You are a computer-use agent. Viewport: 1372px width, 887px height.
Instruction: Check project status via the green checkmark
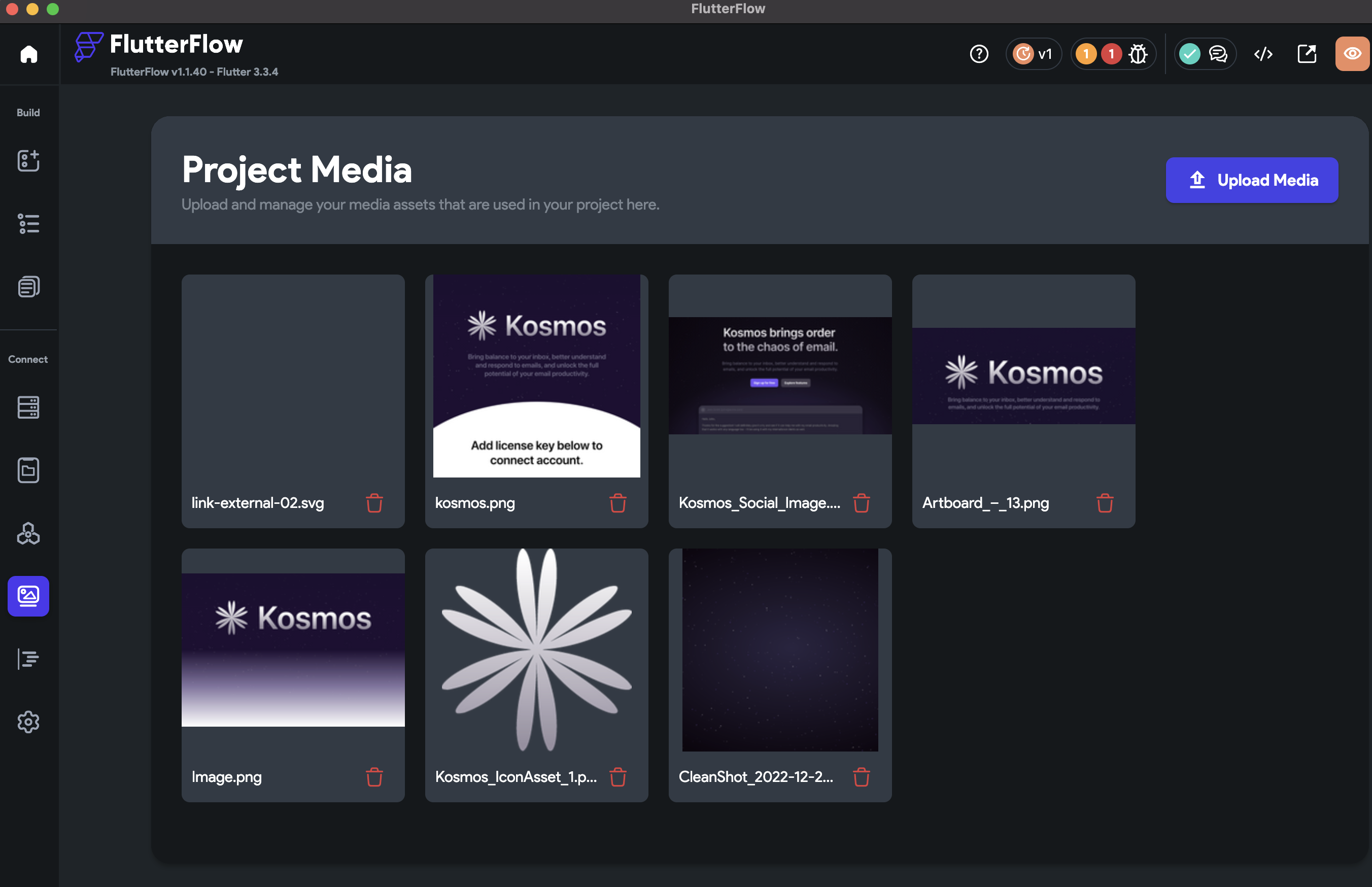tap(1189, 54)
